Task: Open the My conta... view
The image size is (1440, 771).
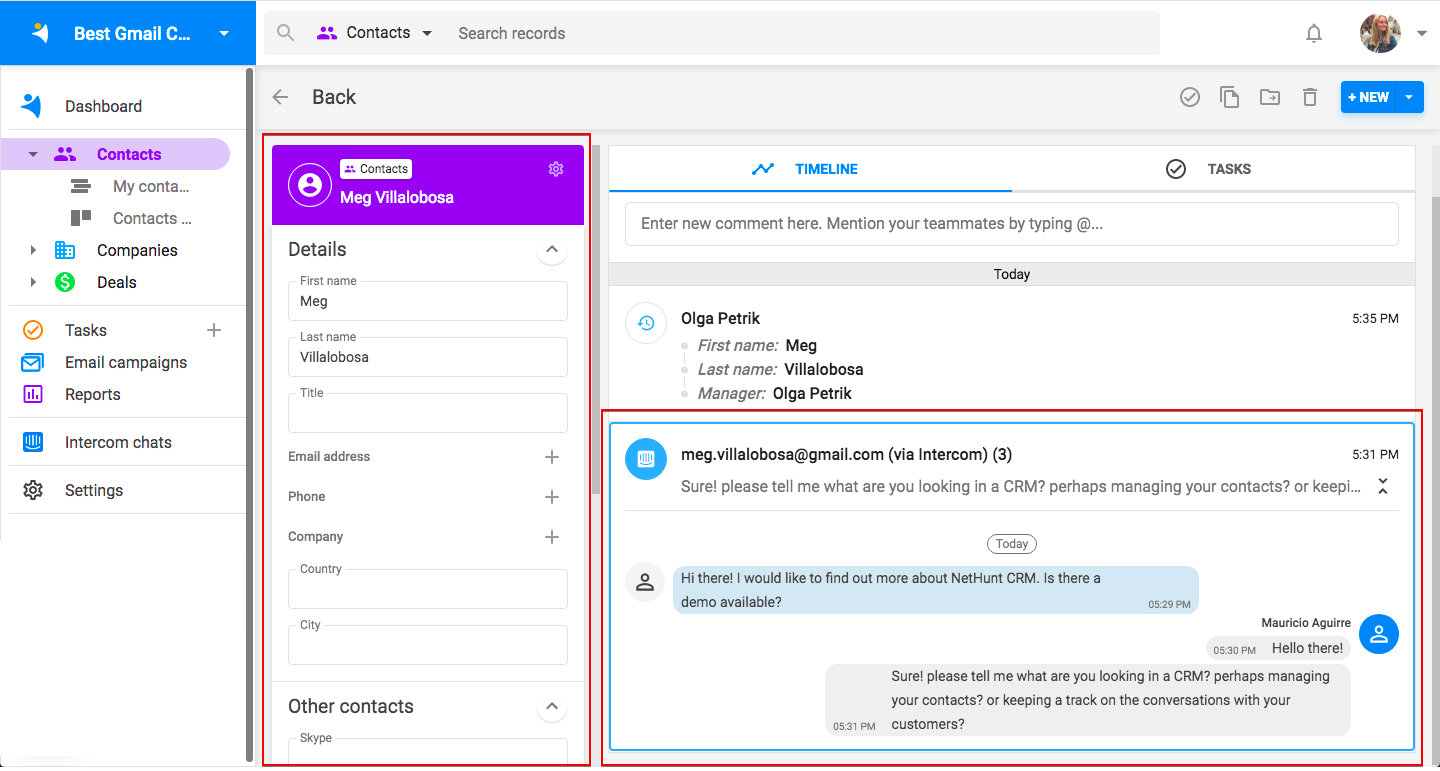Action: 151,186
